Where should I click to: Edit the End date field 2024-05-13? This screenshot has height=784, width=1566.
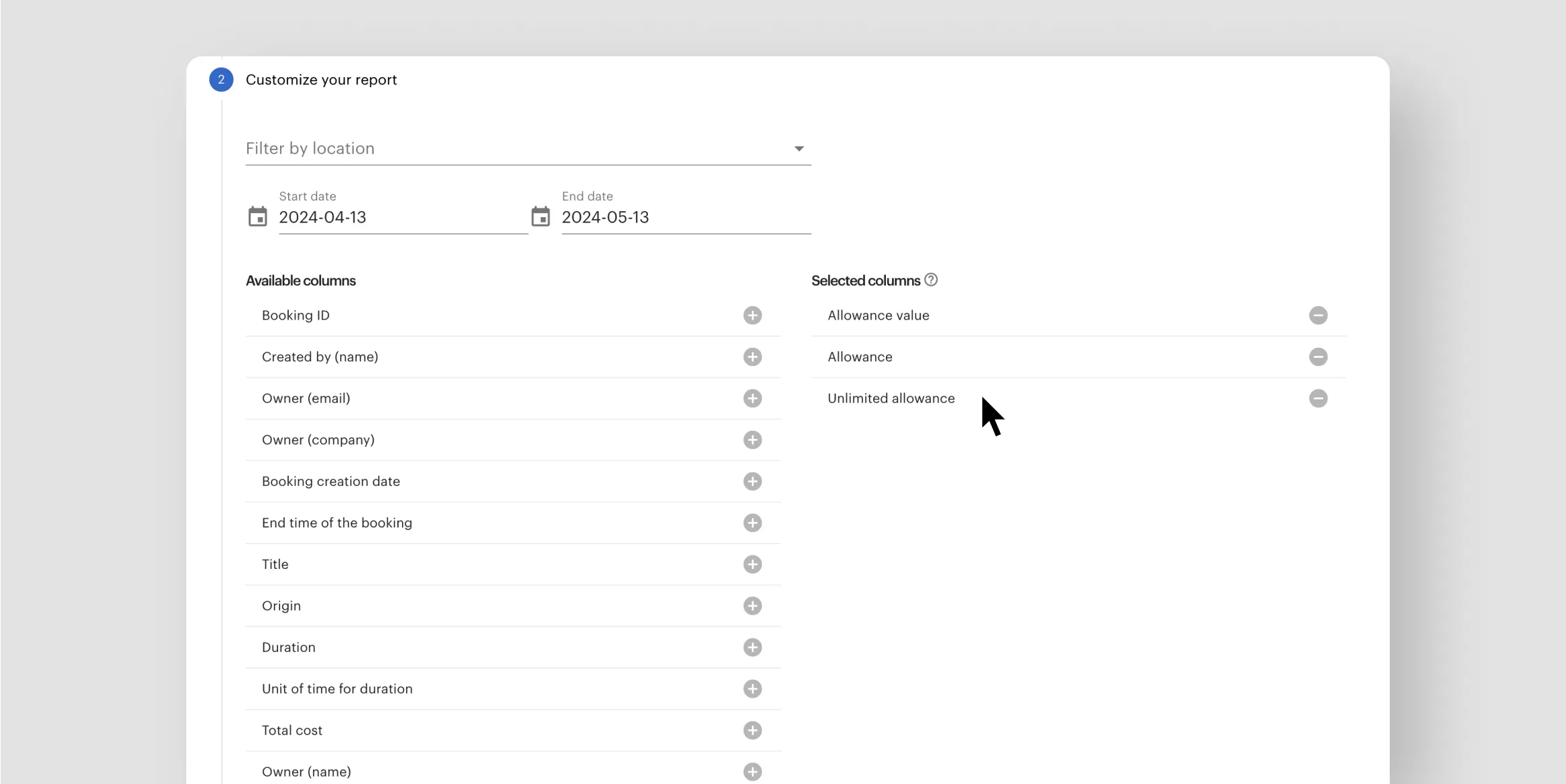tap(686, 218)
